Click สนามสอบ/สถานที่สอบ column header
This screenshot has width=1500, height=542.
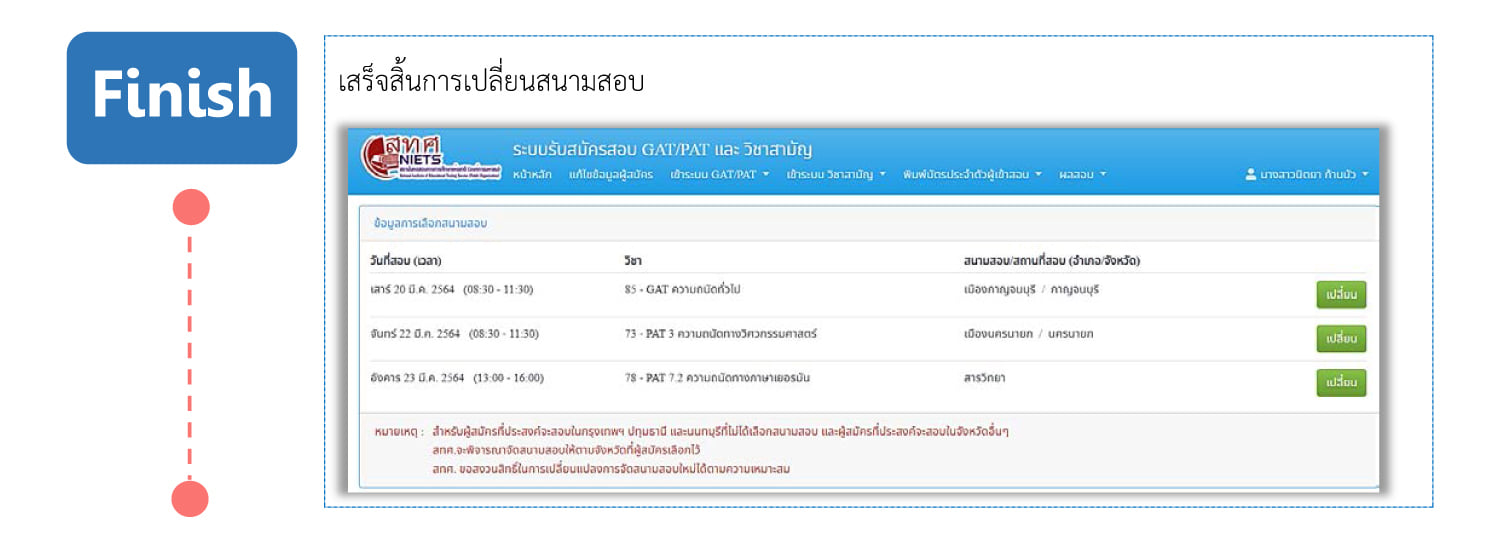tap(1052, 261)
